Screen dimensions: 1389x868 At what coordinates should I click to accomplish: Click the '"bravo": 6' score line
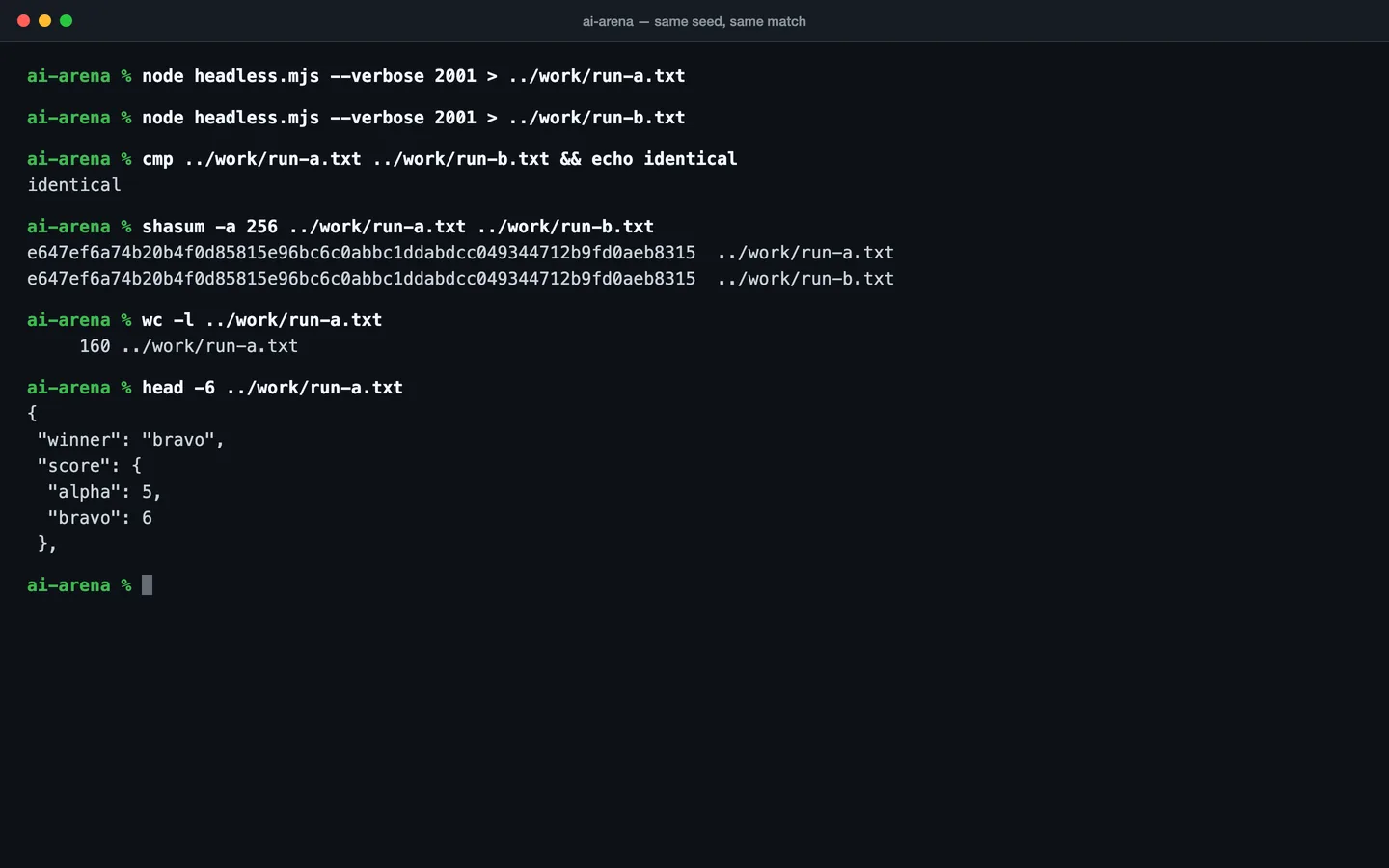point(100,518)
